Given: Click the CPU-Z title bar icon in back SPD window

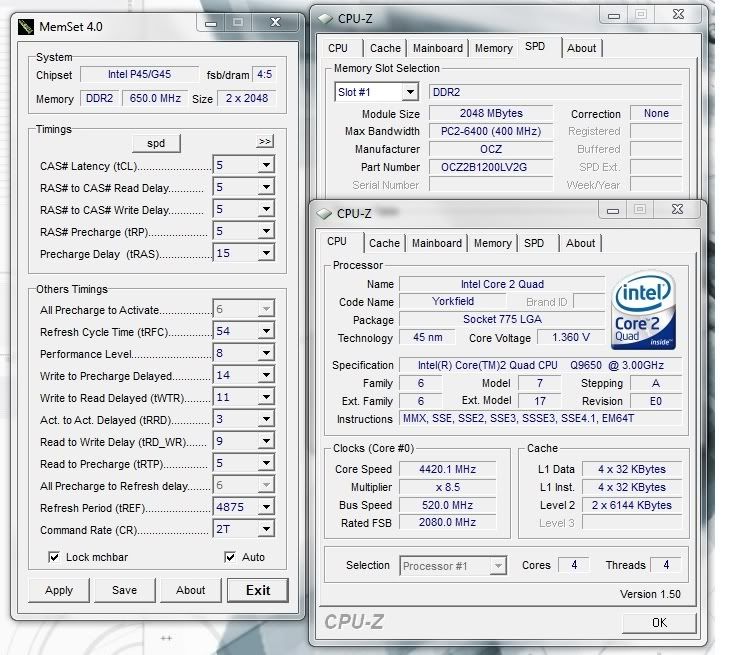Looking at the screenshot, I should point(325,19).
